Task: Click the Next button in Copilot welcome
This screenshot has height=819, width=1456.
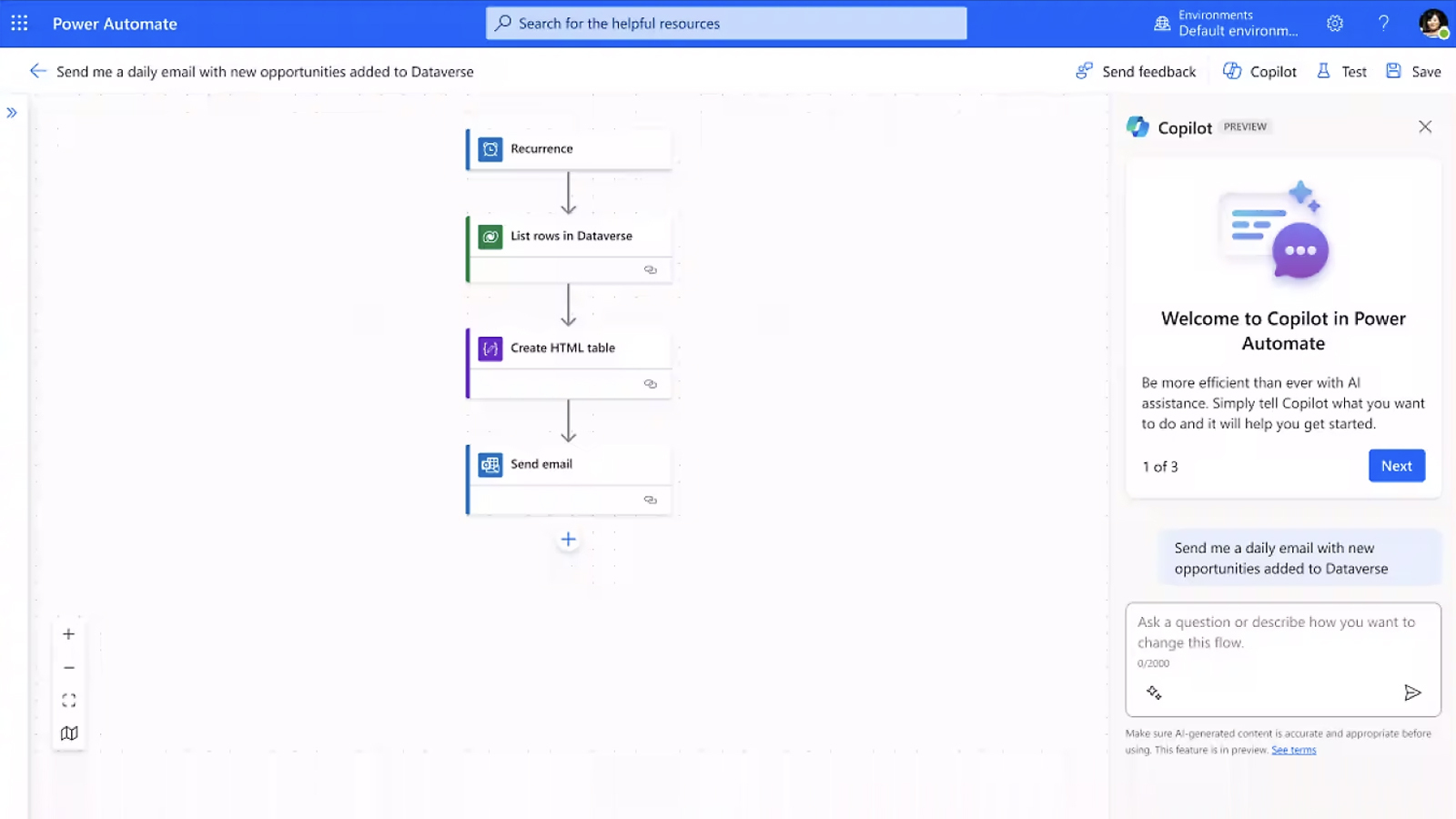Action: (x=1396, y=466)
